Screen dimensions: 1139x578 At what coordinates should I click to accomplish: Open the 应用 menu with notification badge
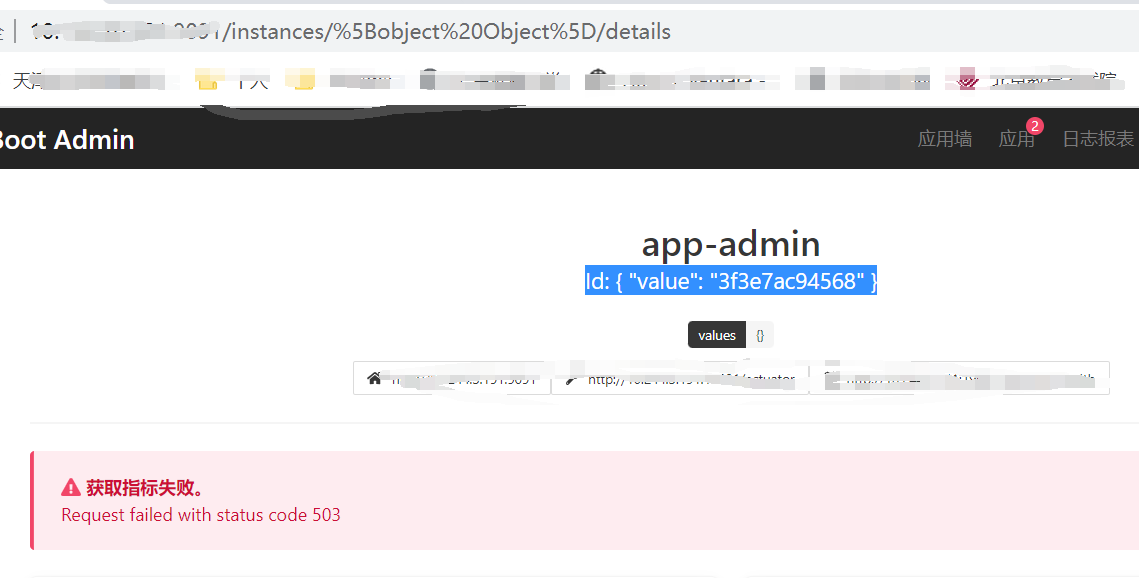tap(1017, 140)
